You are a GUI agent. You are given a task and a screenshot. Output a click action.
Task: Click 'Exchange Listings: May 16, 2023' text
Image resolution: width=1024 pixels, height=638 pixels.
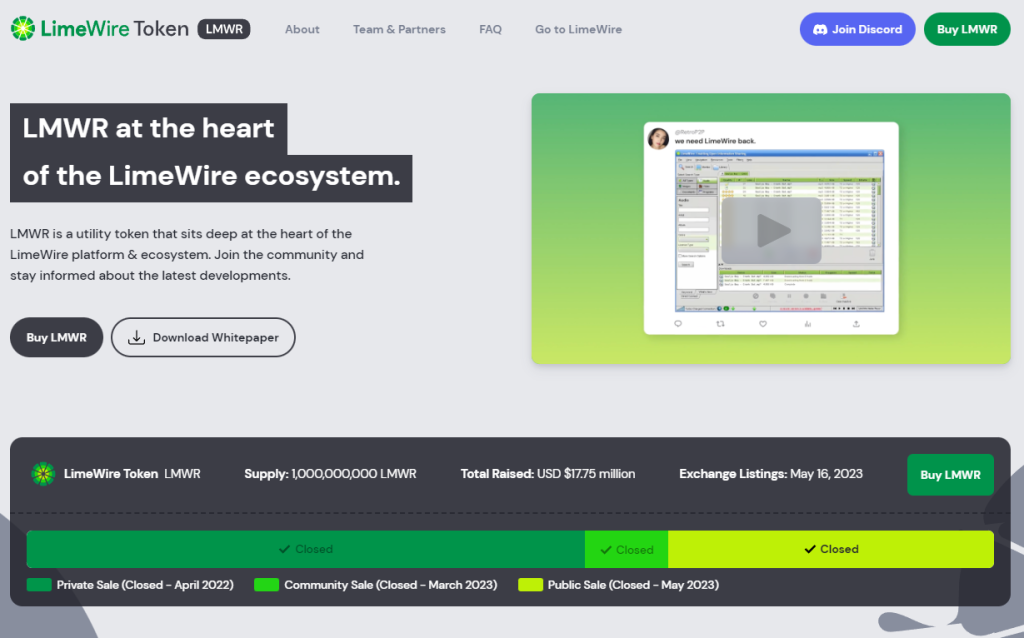pyautogui.click(x=771, y=474)
